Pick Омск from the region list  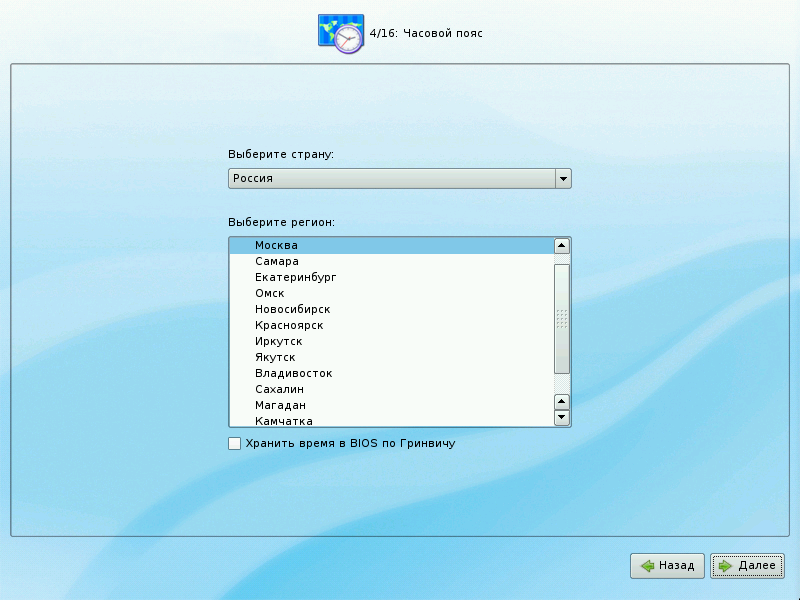[x=270, y=293]
